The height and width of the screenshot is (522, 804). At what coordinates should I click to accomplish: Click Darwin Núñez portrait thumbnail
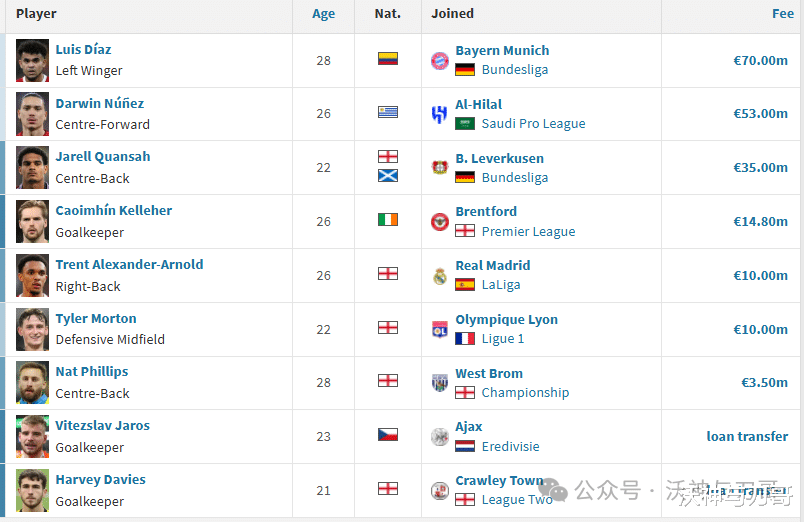pos(32,114)
